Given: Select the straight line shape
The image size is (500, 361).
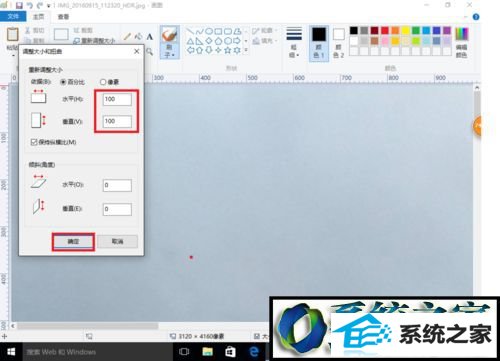Looking at the screenshot, I should point(190,31).
